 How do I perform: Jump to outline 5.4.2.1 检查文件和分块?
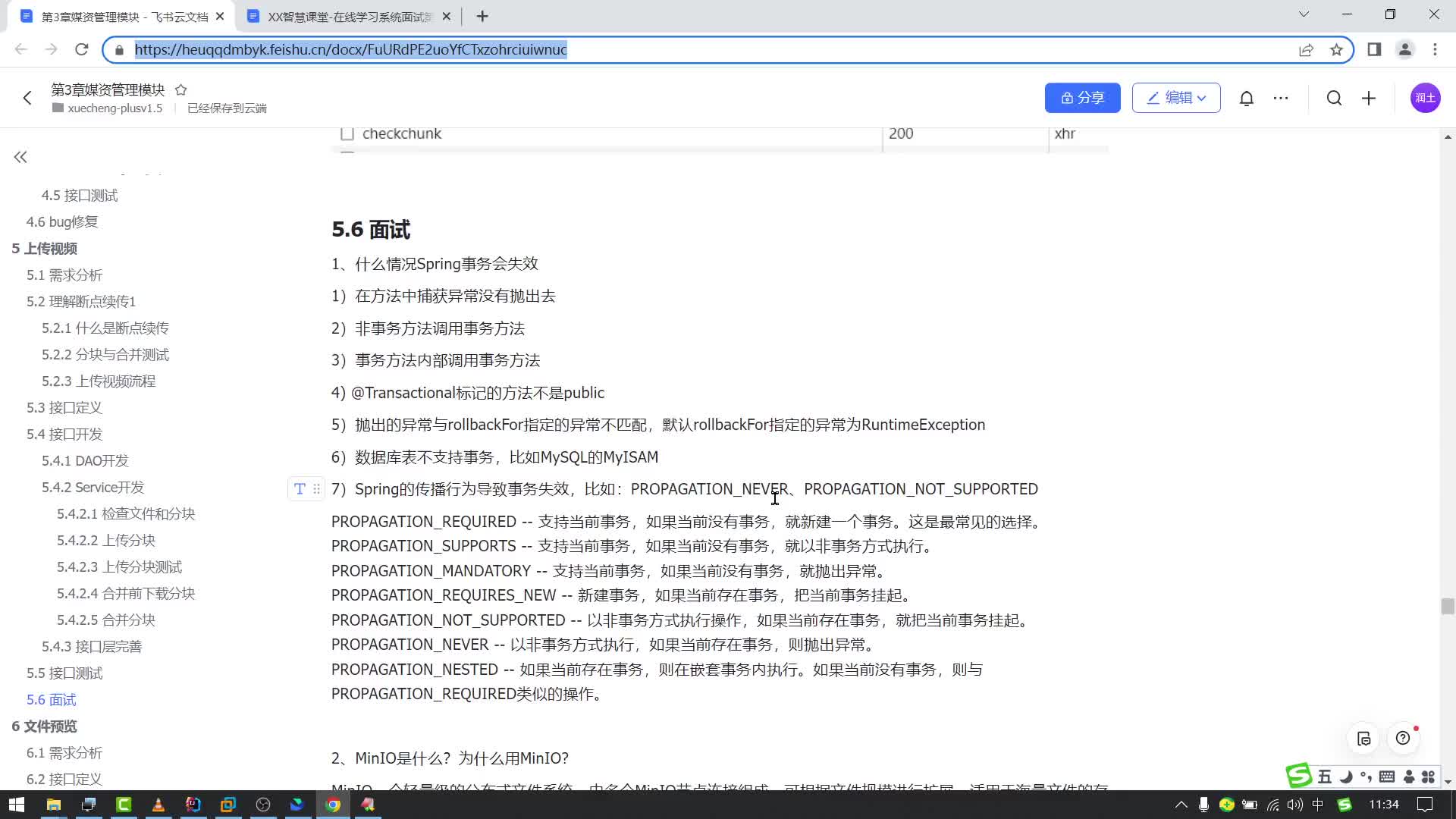[126, 514]
